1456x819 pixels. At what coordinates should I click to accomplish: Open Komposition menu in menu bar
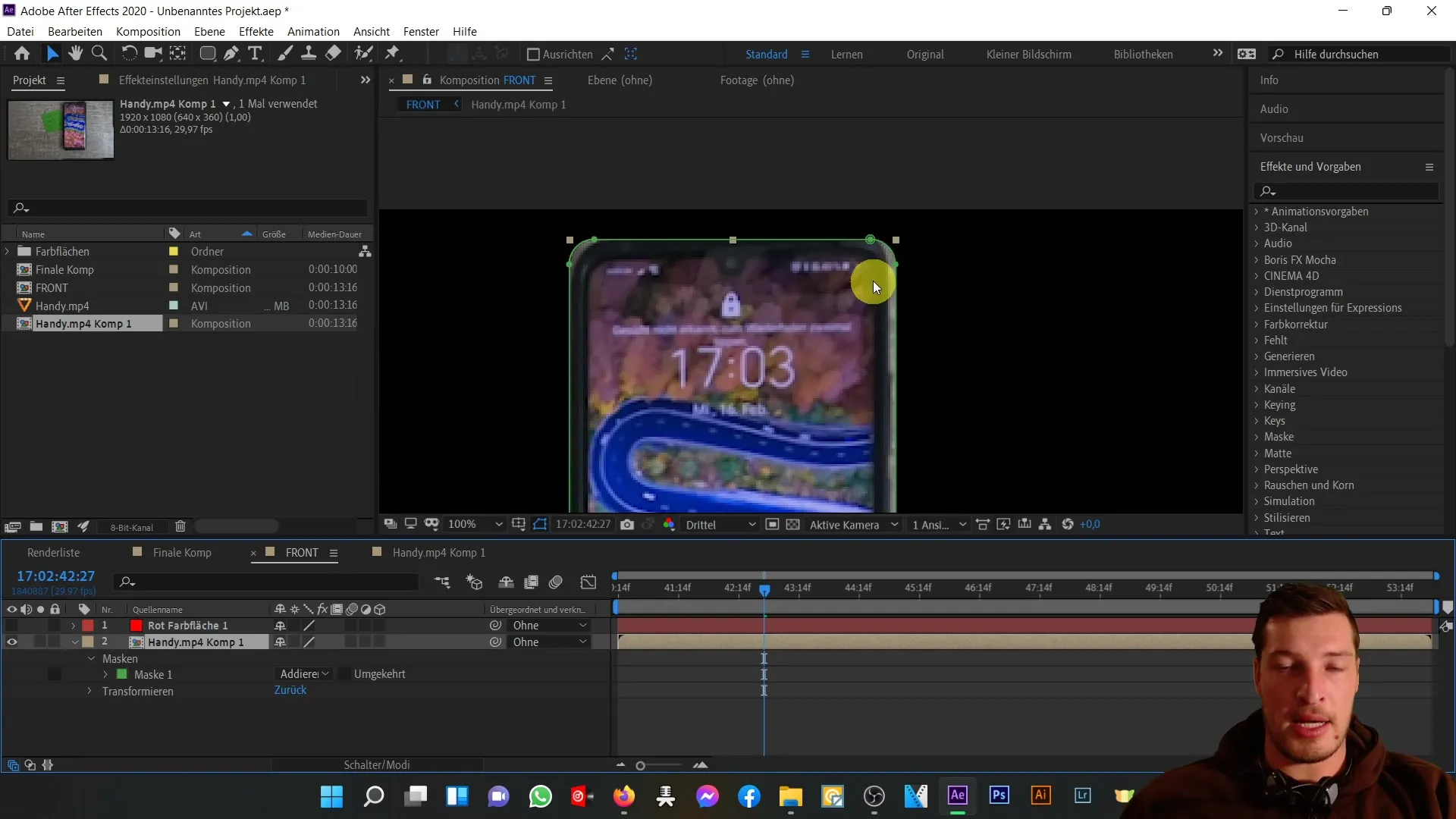tap(147, 31)
